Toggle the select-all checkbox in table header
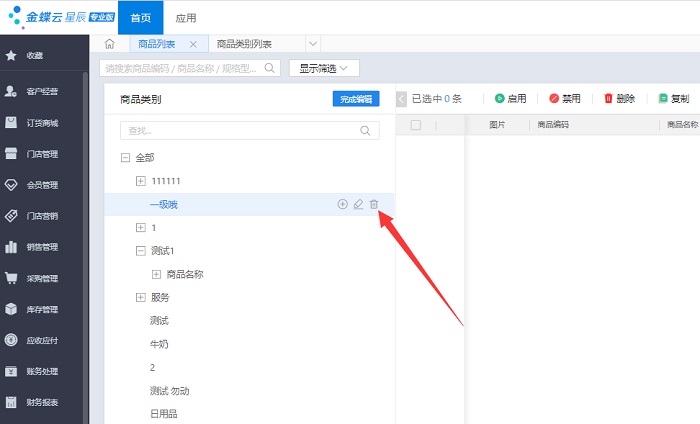700x424 pixels. coord(416,125)
